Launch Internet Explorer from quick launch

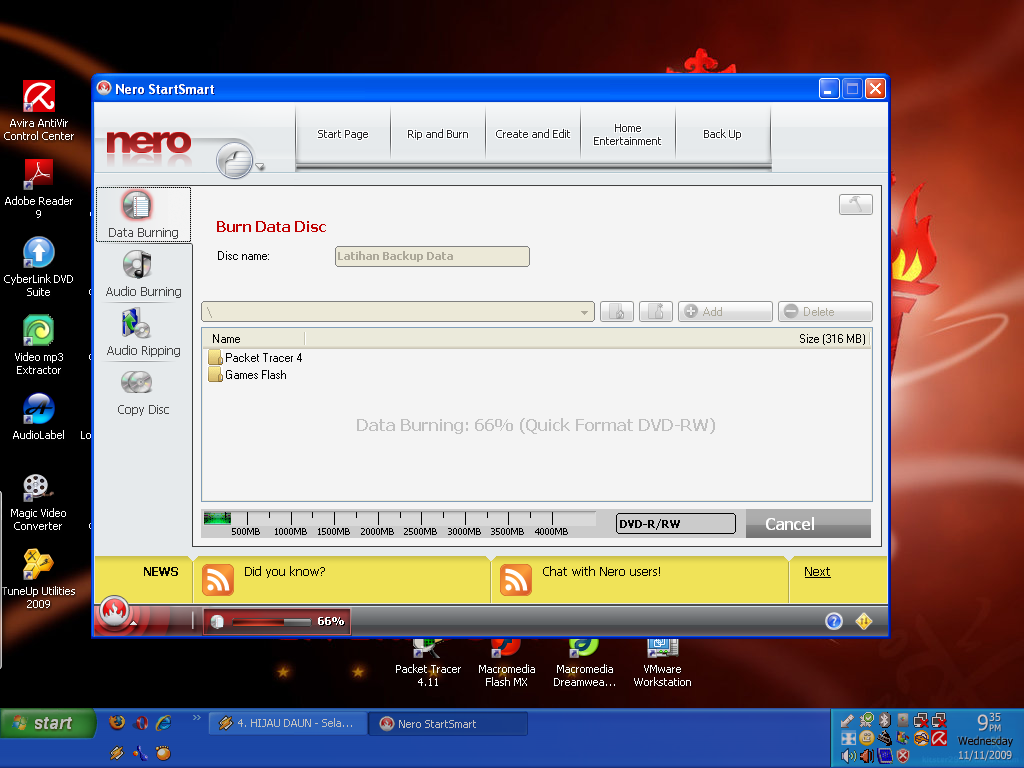pyautogui.click(x=164, y=722)
